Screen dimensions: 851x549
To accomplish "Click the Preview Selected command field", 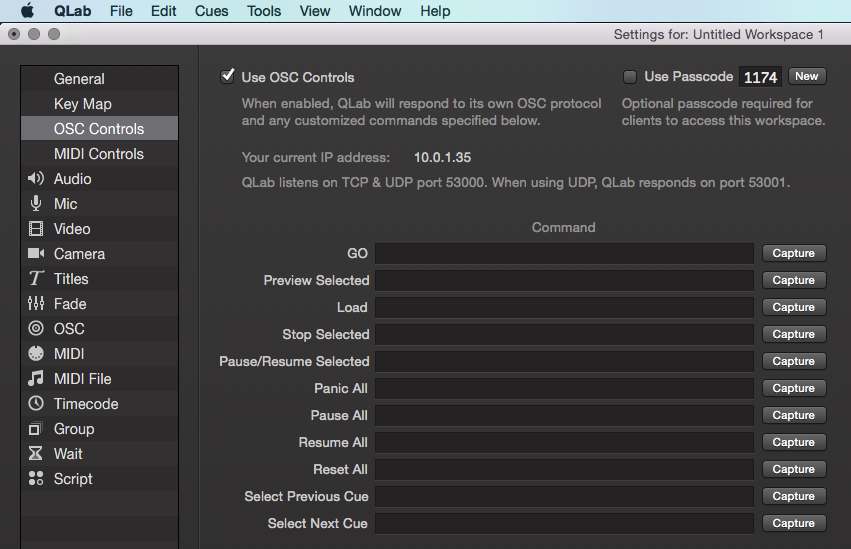I will coord(564,280).
